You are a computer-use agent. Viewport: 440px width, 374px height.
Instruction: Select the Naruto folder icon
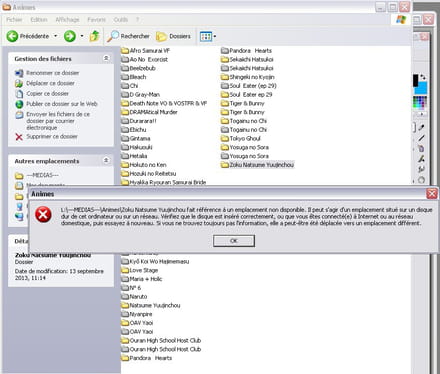[x=125, y=297]
